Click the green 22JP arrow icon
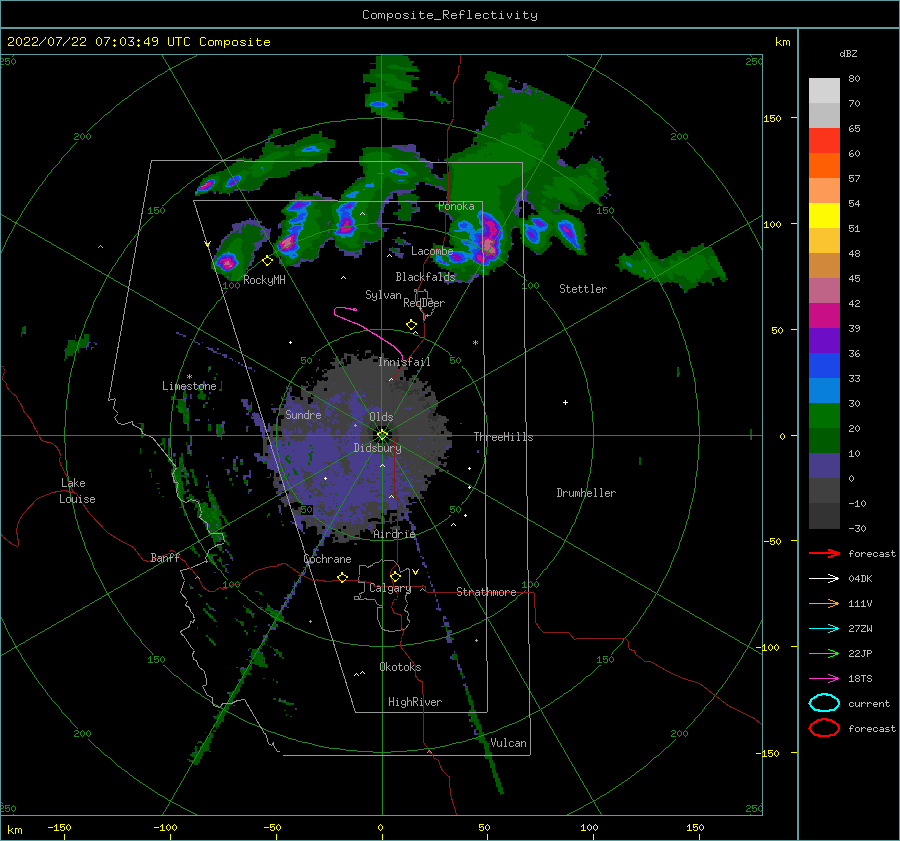The width and height of the screenshot is (900, 841). [824, 653]
